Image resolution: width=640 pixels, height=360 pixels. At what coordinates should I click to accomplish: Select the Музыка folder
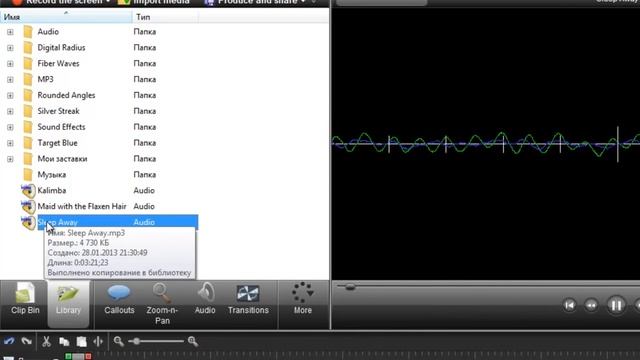coord(52,175)
